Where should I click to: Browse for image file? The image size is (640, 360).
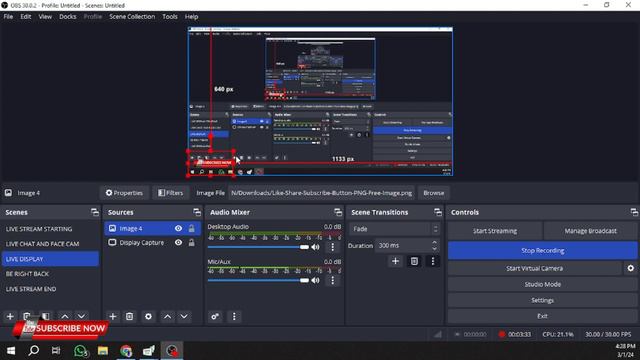point(433,193)
